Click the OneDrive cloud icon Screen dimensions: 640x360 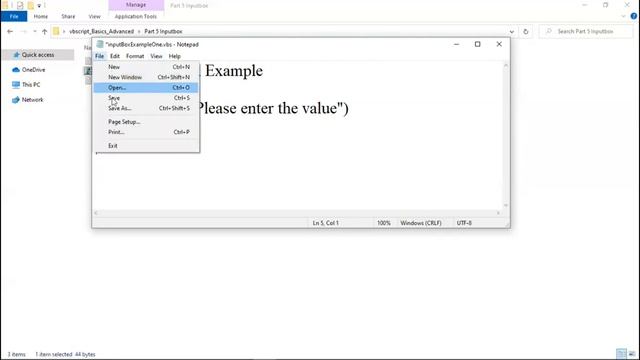coord(16,70)
